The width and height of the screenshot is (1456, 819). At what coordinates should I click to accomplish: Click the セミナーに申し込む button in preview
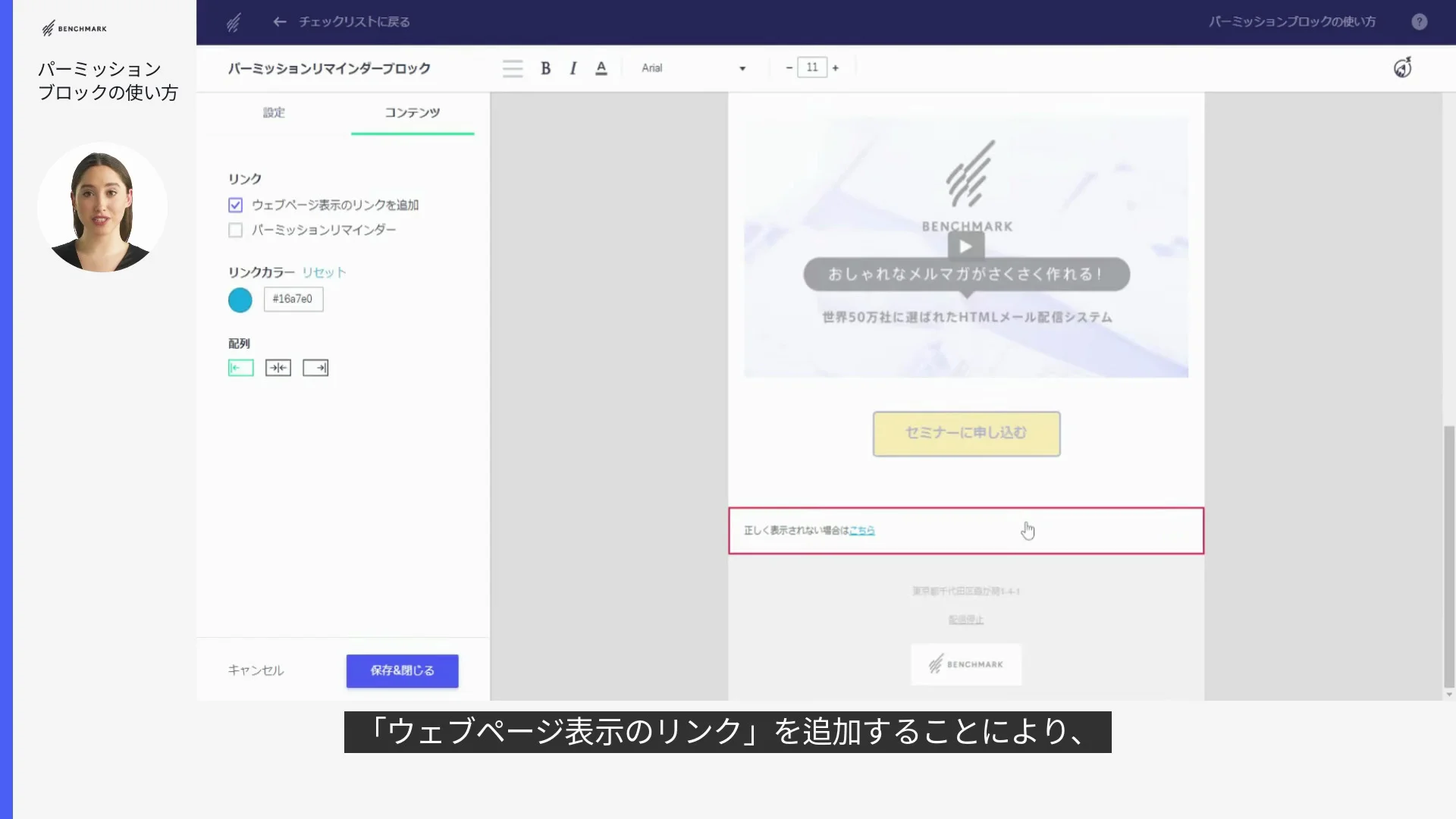pos(967,434)
